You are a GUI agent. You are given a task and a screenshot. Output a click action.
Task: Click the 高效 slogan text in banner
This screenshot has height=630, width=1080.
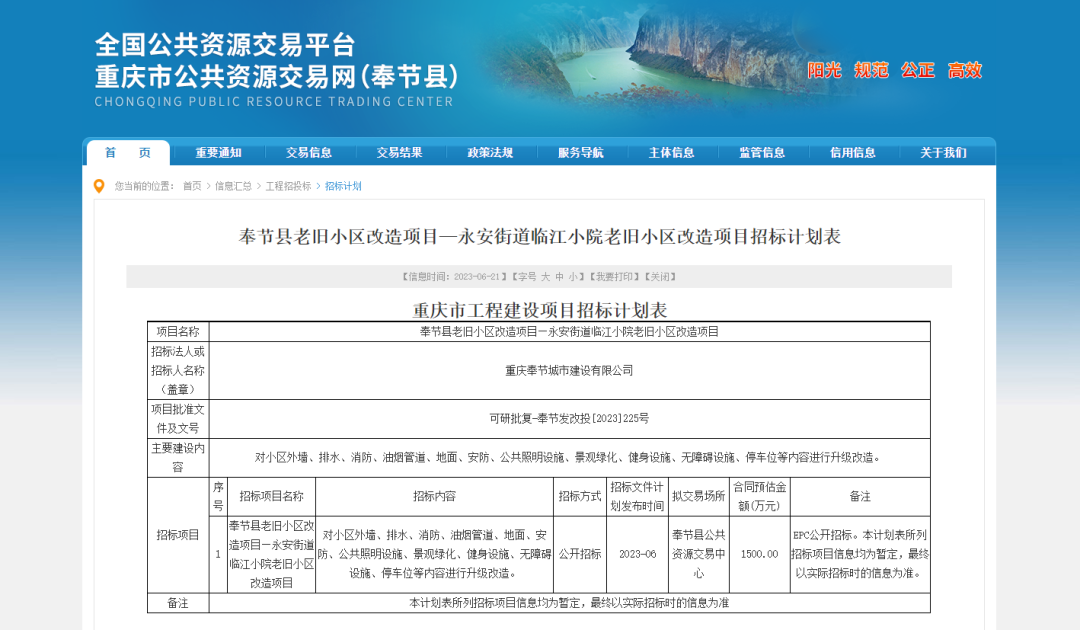pos(965,70)
